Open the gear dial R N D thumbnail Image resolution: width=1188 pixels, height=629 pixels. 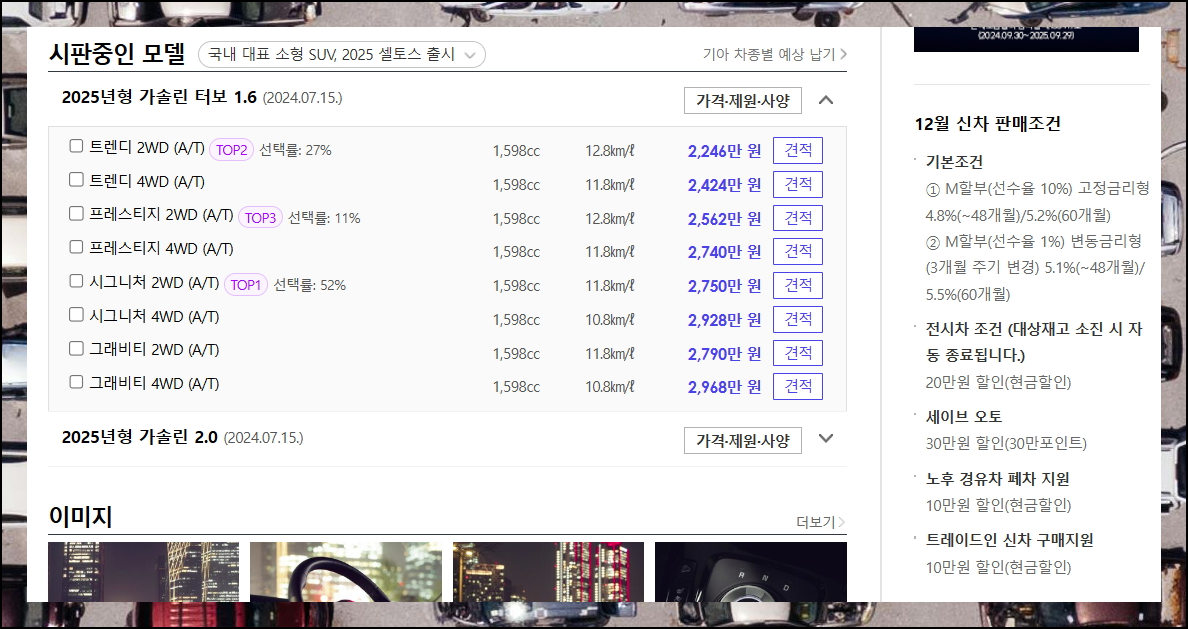pyautogui.click(x=751, y=571)
